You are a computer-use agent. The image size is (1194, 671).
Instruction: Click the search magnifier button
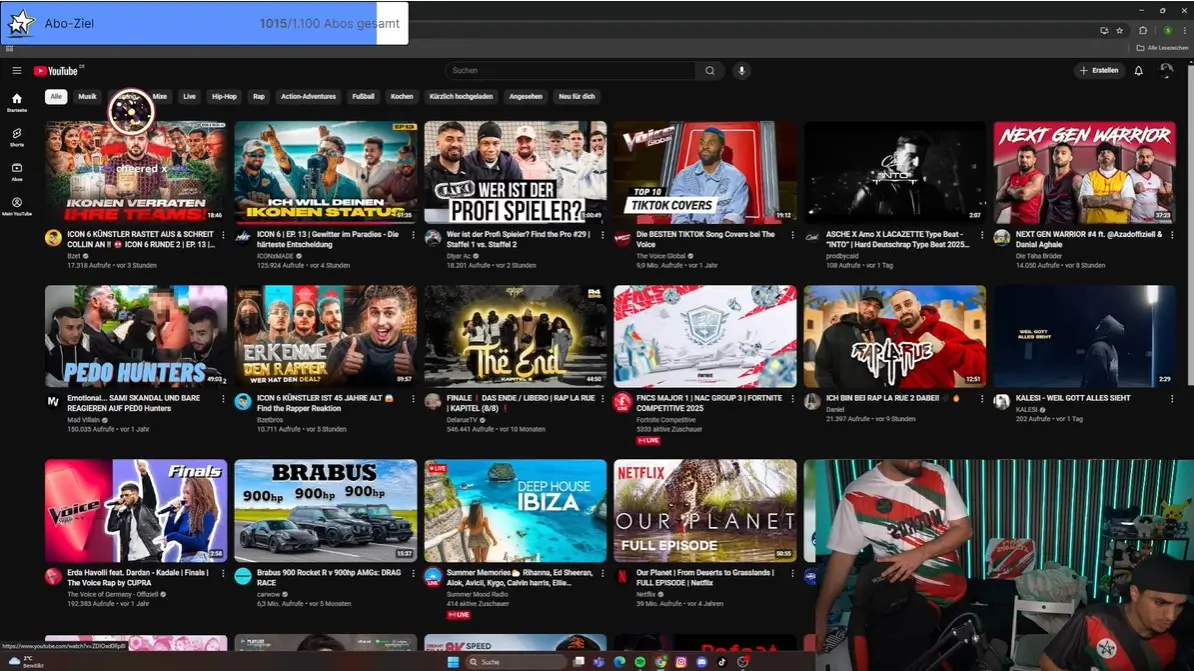710,71
